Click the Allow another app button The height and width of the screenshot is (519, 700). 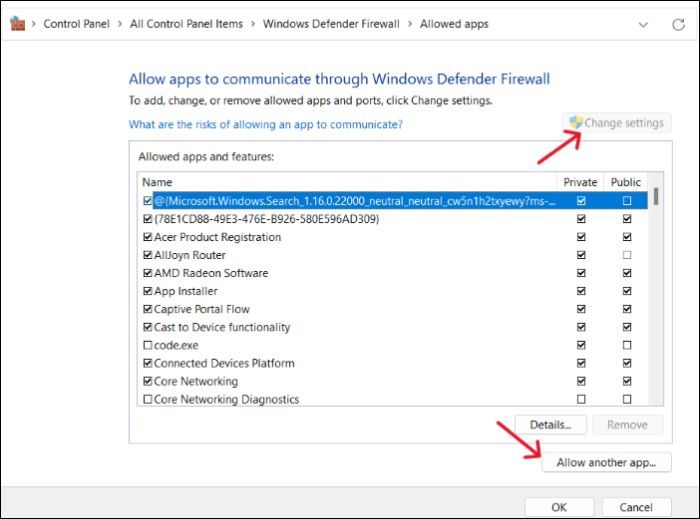606,463
